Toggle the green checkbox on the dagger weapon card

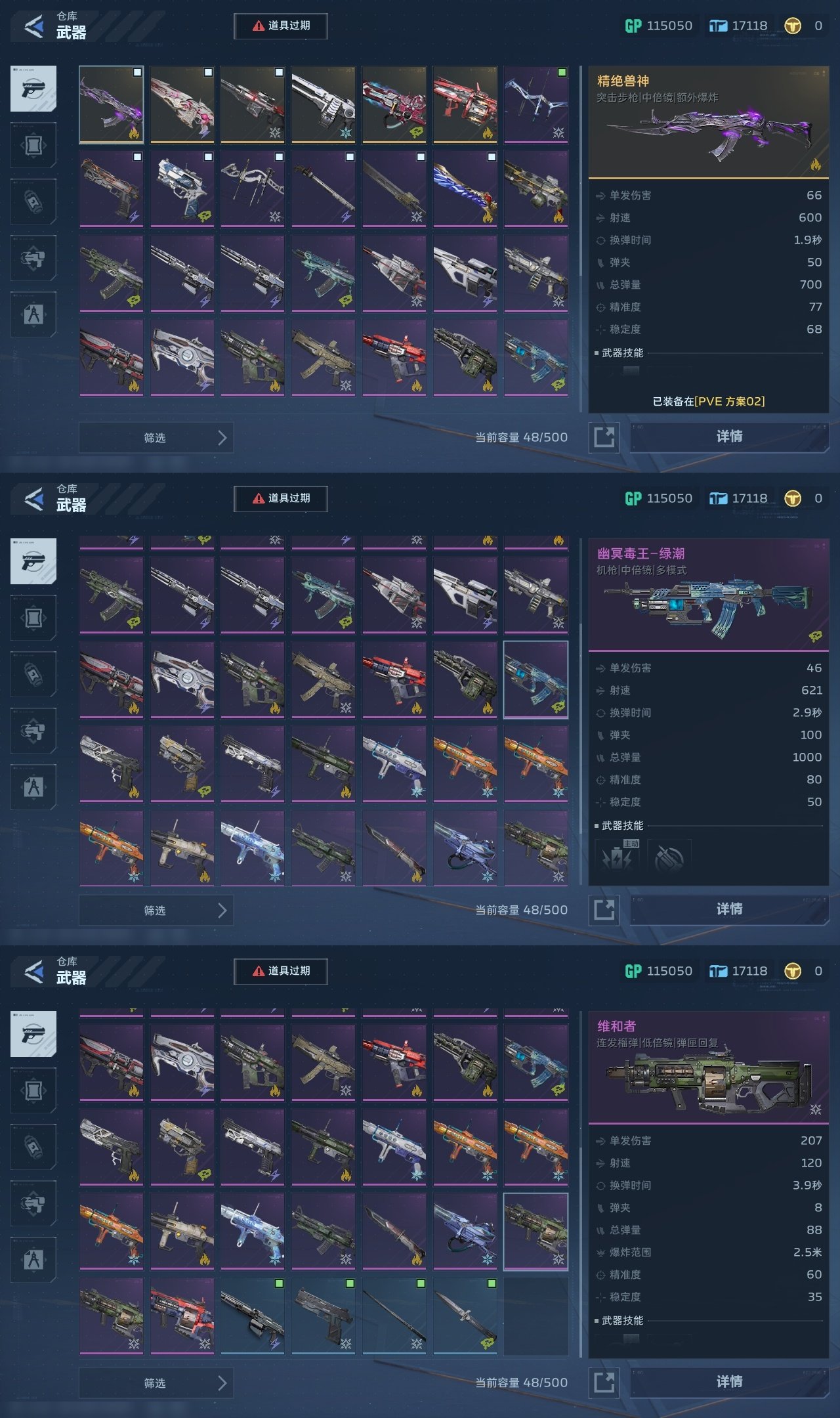(491, 1283)
